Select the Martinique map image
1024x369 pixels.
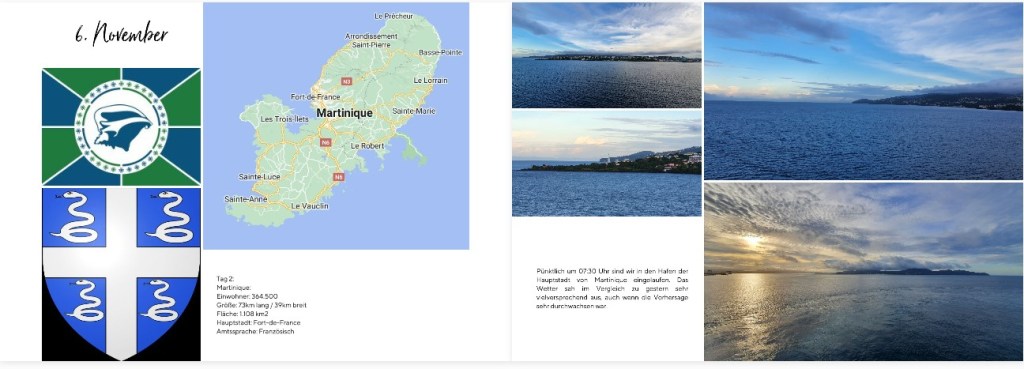click(336, 126)
